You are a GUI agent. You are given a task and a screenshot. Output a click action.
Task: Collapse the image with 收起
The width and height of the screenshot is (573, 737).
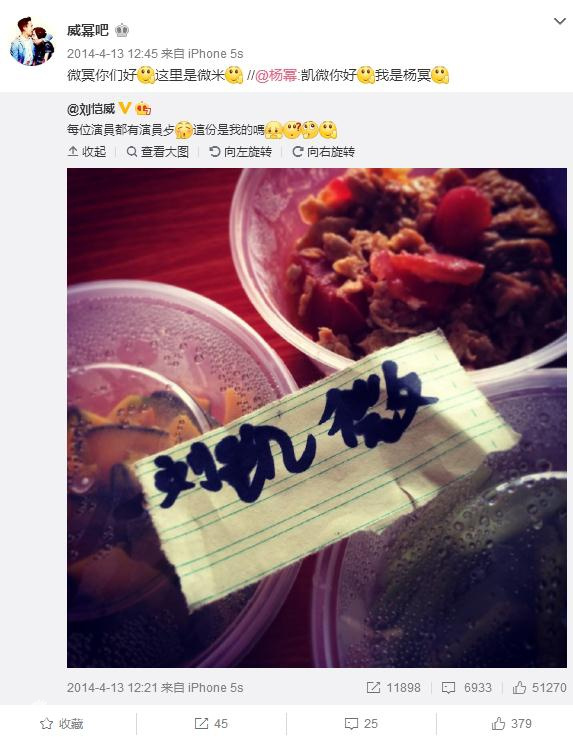[x=87, y=151]
